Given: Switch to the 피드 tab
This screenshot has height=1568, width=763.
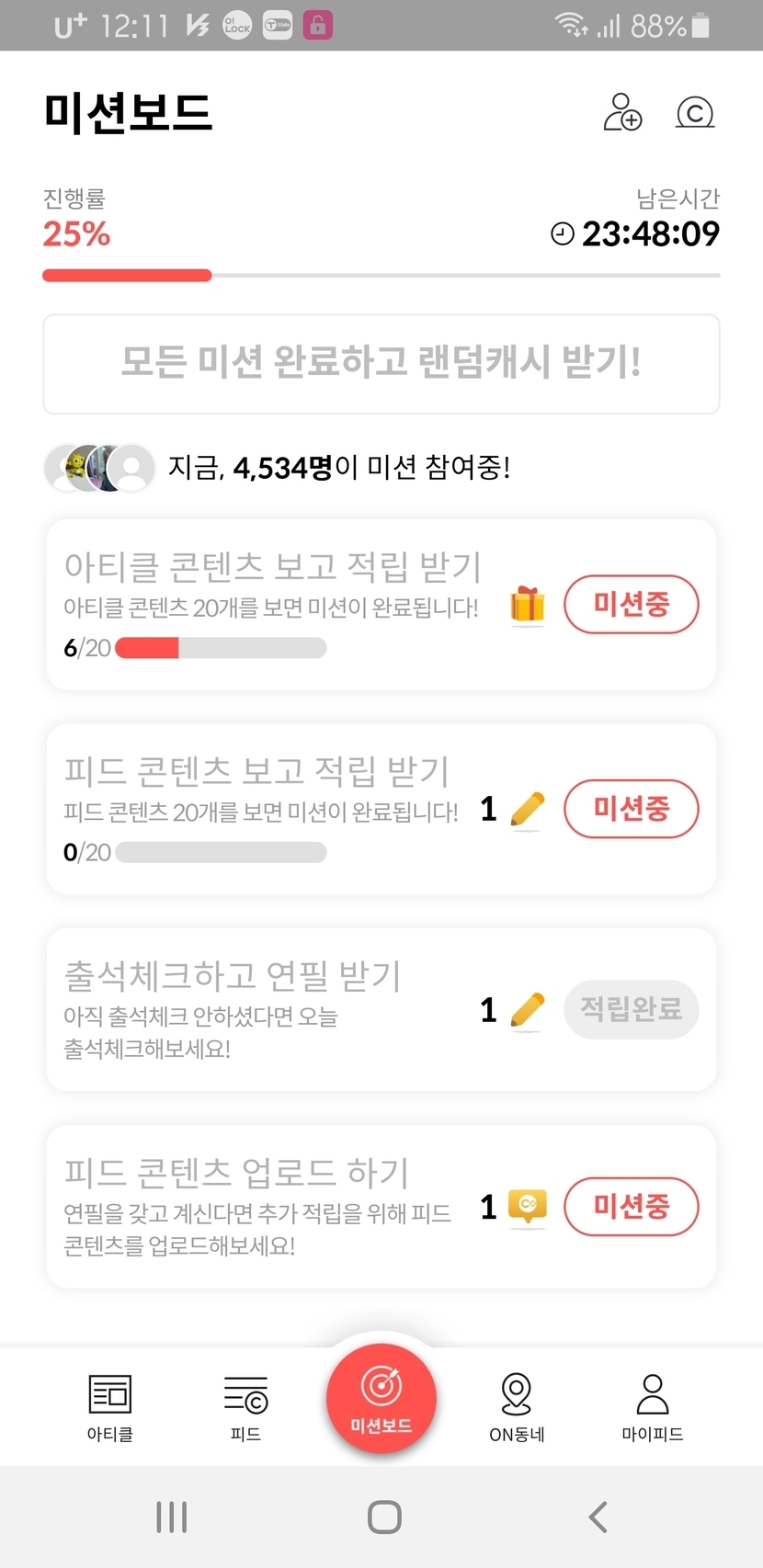Looking at the screenshot, I should point(245,1407).
